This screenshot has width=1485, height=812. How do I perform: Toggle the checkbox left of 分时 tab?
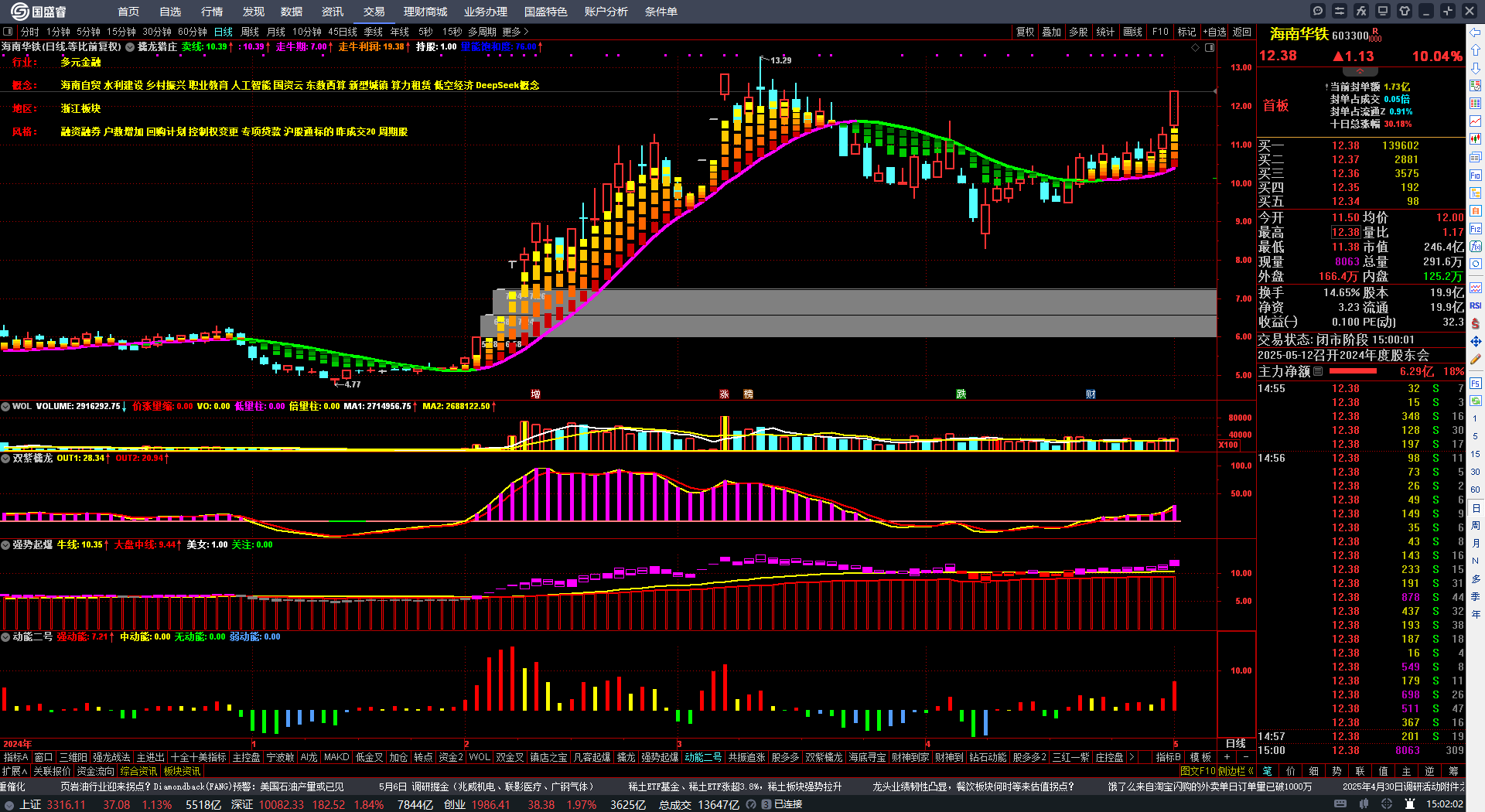8,32
